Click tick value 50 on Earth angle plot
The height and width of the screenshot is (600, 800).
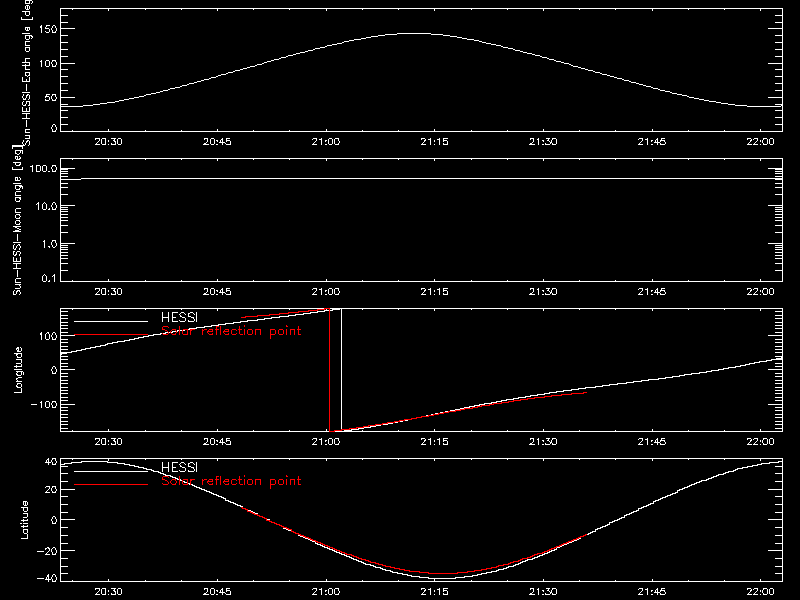click(51, 97)
